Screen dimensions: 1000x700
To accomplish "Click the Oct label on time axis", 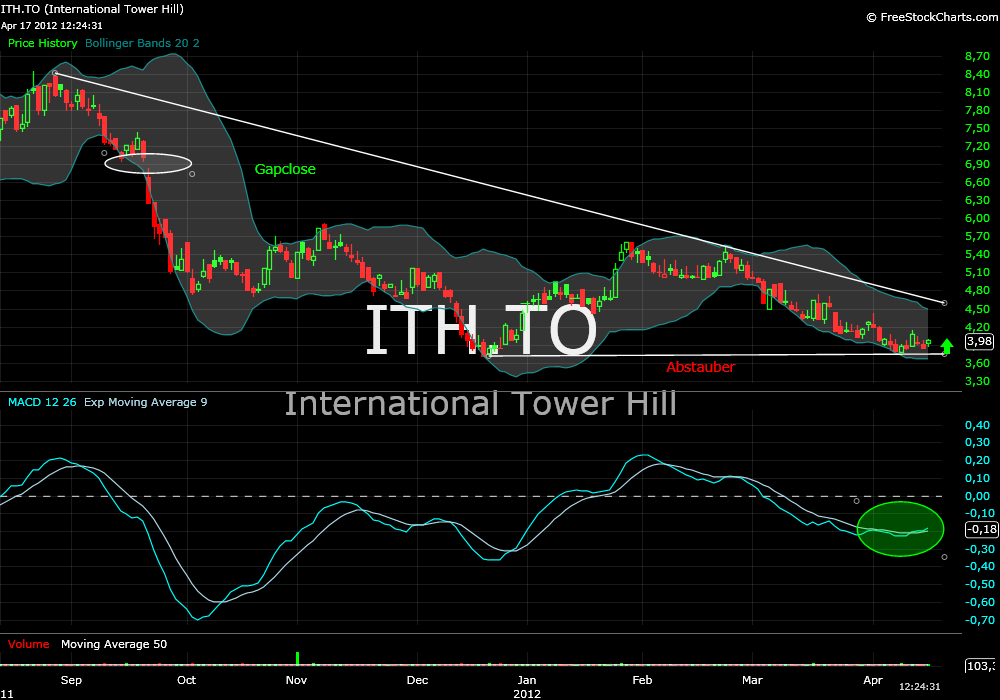I will point(186,680).
